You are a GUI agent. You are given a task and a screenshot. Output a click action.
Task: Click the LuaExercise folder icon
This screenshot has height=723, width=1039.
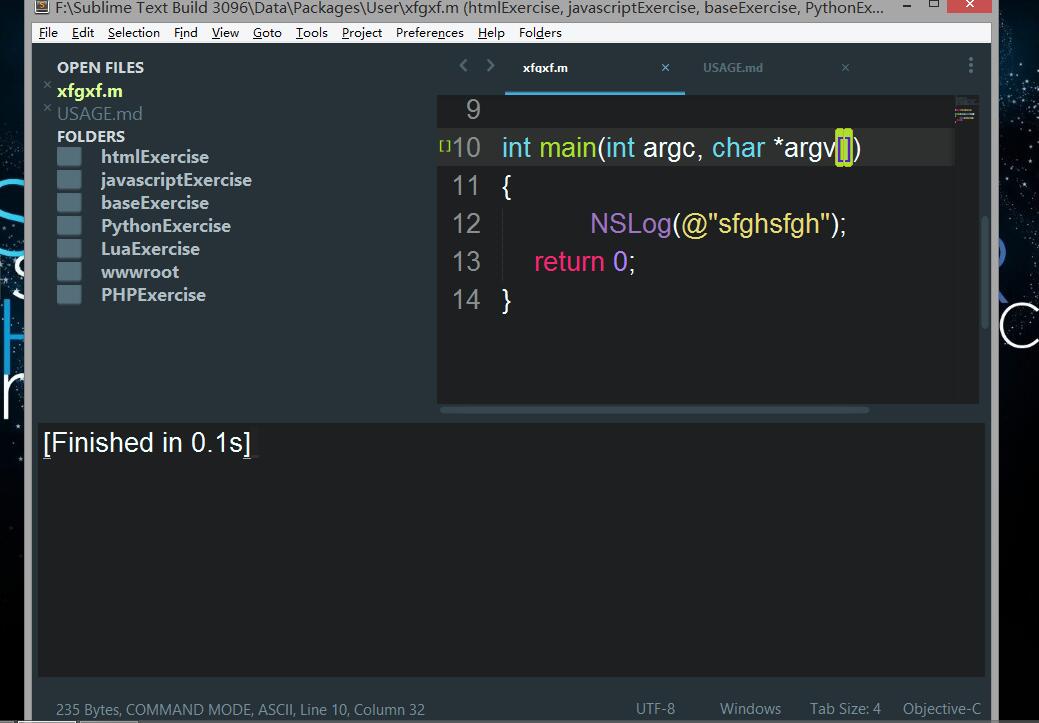[69, 249]
